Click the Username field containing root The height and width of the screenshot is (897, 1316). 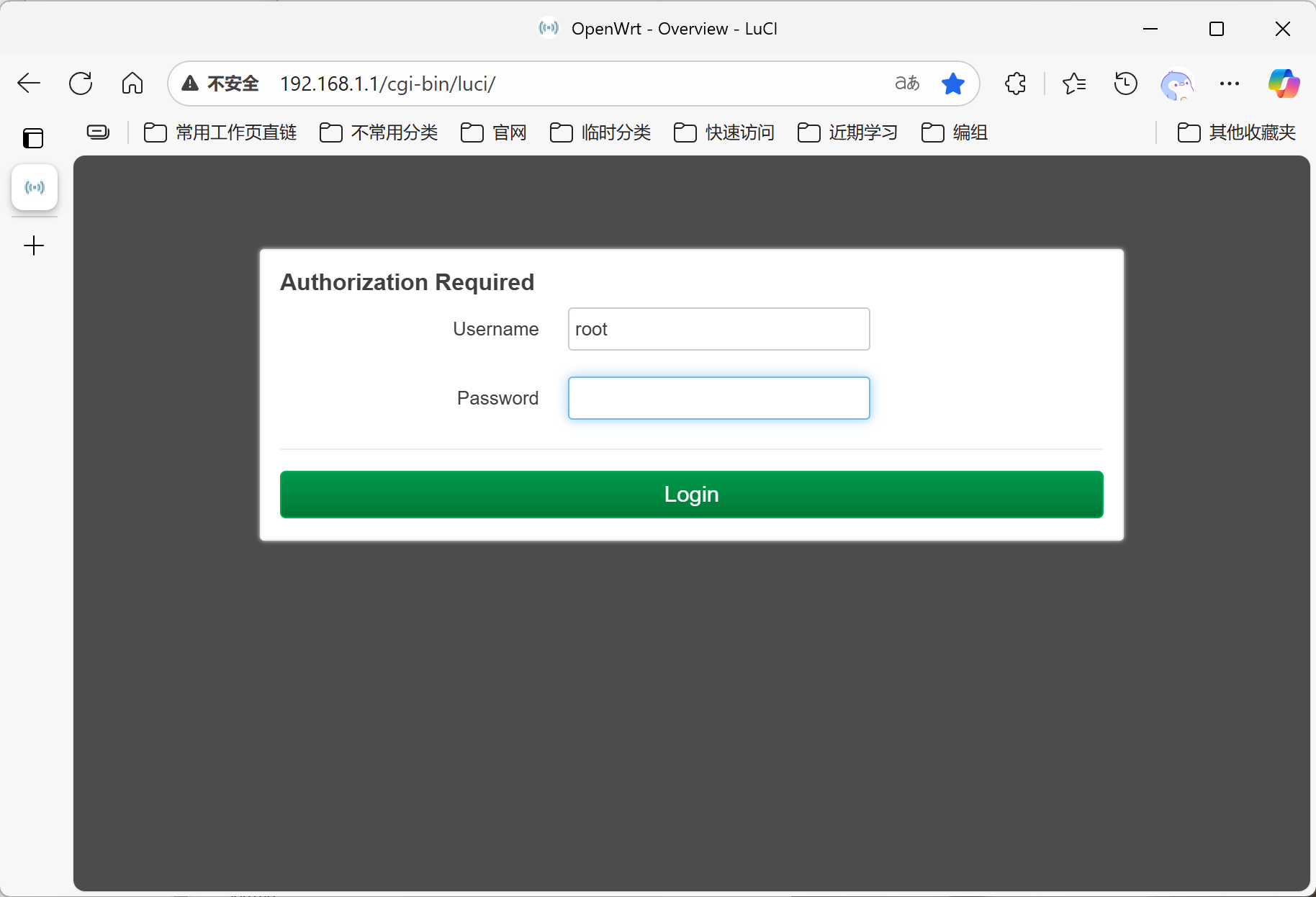[718, 329]
